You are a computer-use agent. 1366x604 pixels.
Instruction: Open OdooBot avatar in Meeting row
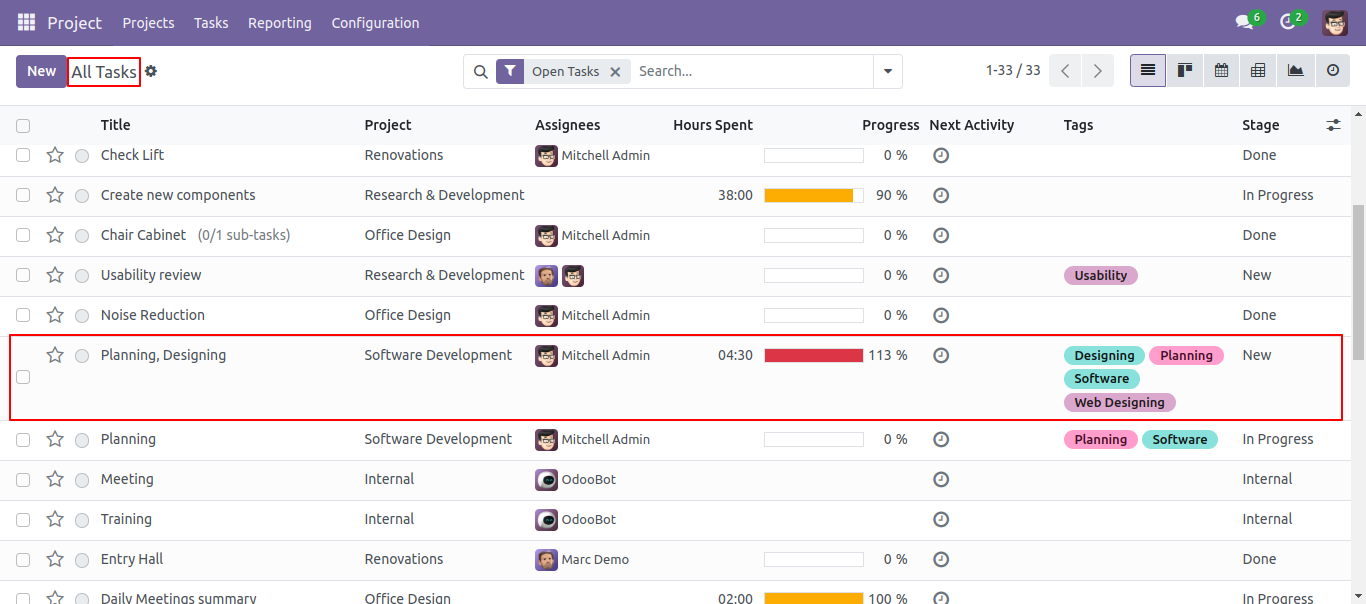(546, 479)
